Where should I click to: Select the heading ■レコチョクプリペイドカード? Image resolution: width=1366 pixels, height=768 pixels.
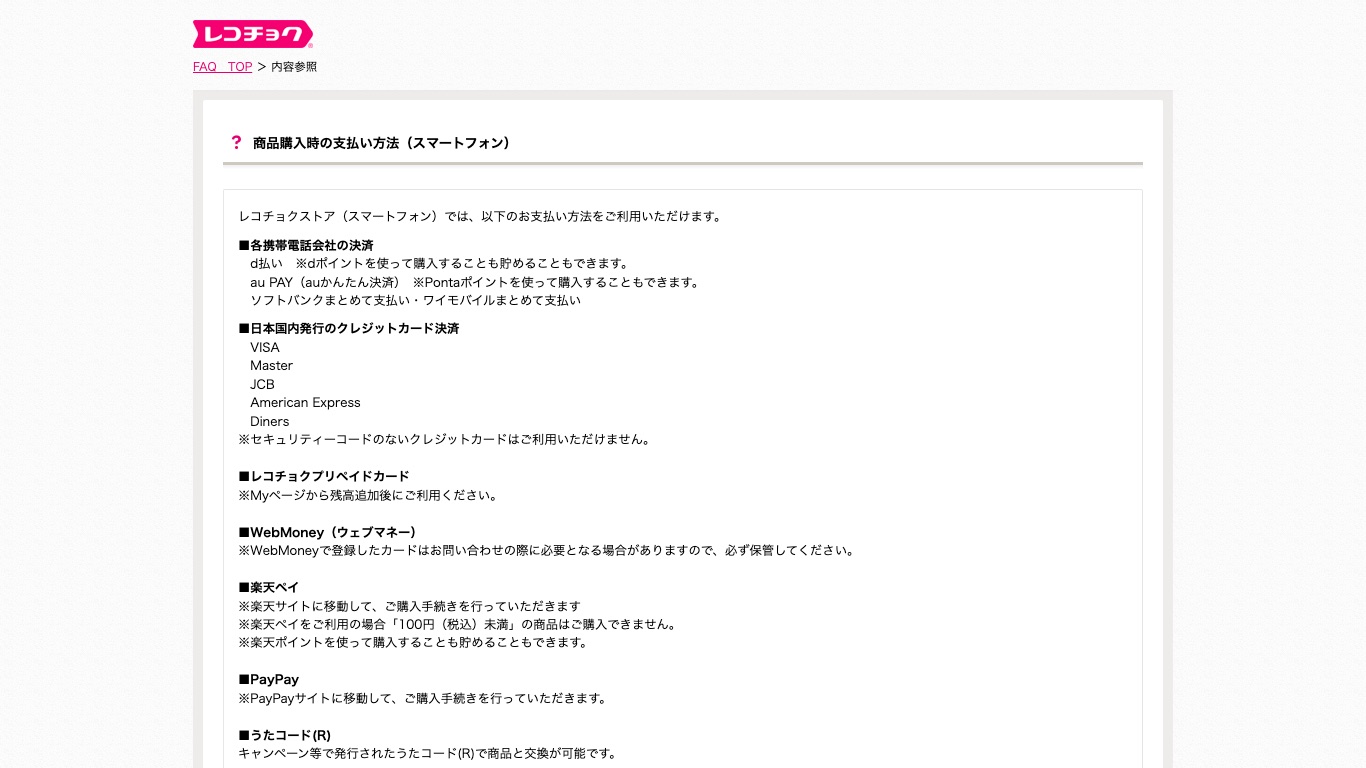tap(324, 476)
